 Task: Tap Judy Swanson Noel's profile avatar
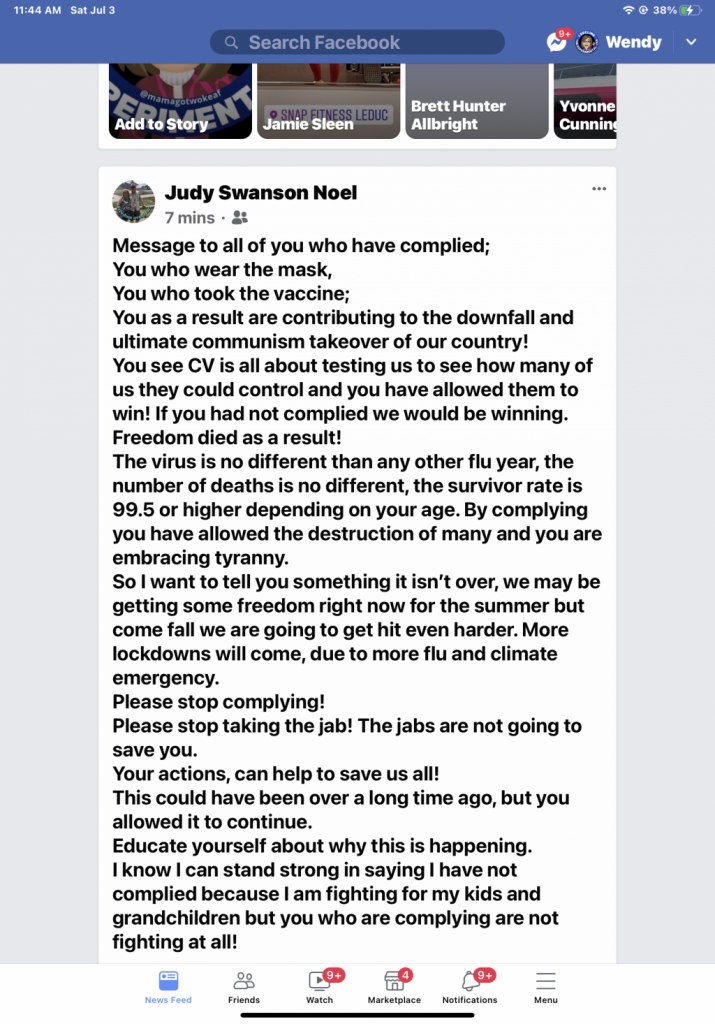tap(134, 203)
